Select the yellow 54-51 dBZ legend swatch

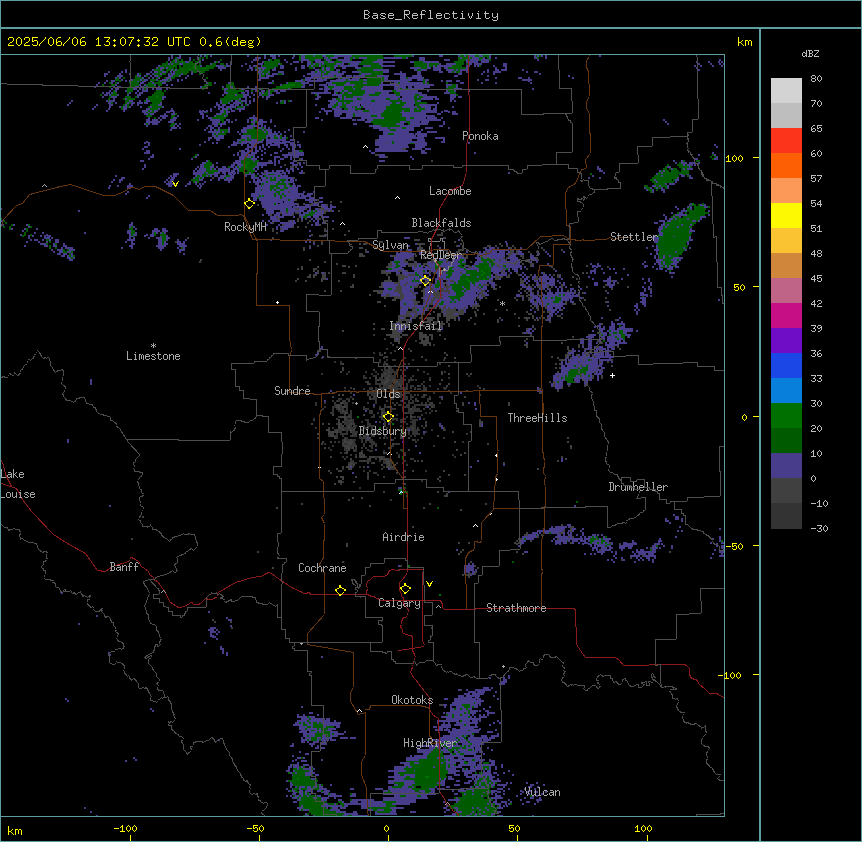(786, 216)
